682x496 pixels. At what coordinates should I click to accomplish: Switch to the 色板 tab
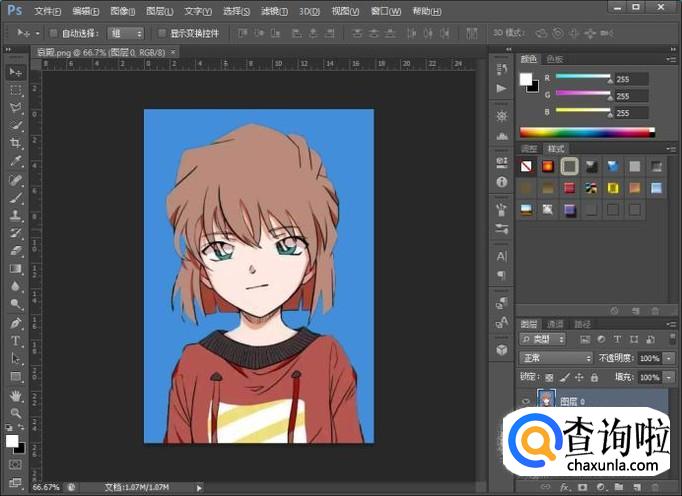click(x=554, y=60)
